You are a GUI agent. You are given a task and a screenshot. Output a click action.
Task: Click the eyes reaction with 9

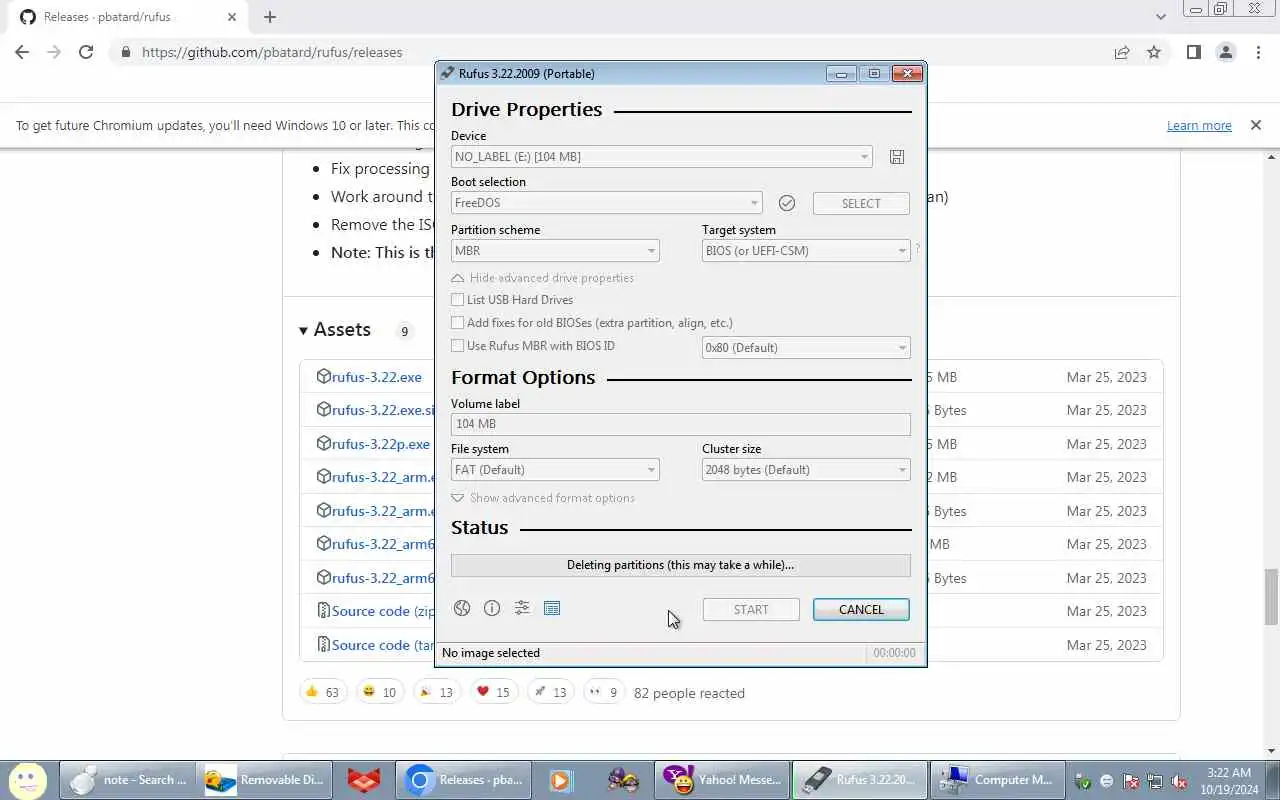tap(603, 692)
